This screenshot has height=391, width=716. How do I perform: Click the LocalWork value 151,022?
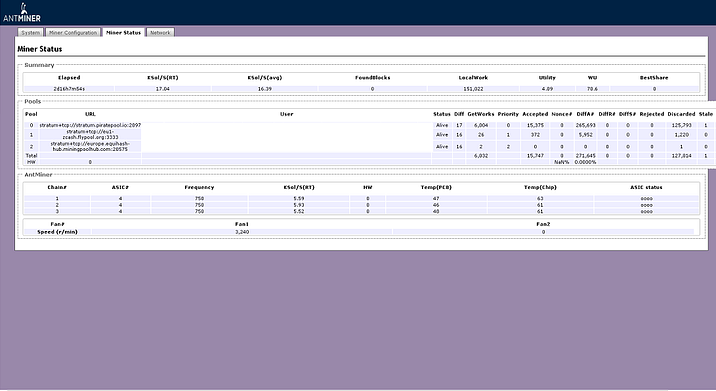point(473,89)
